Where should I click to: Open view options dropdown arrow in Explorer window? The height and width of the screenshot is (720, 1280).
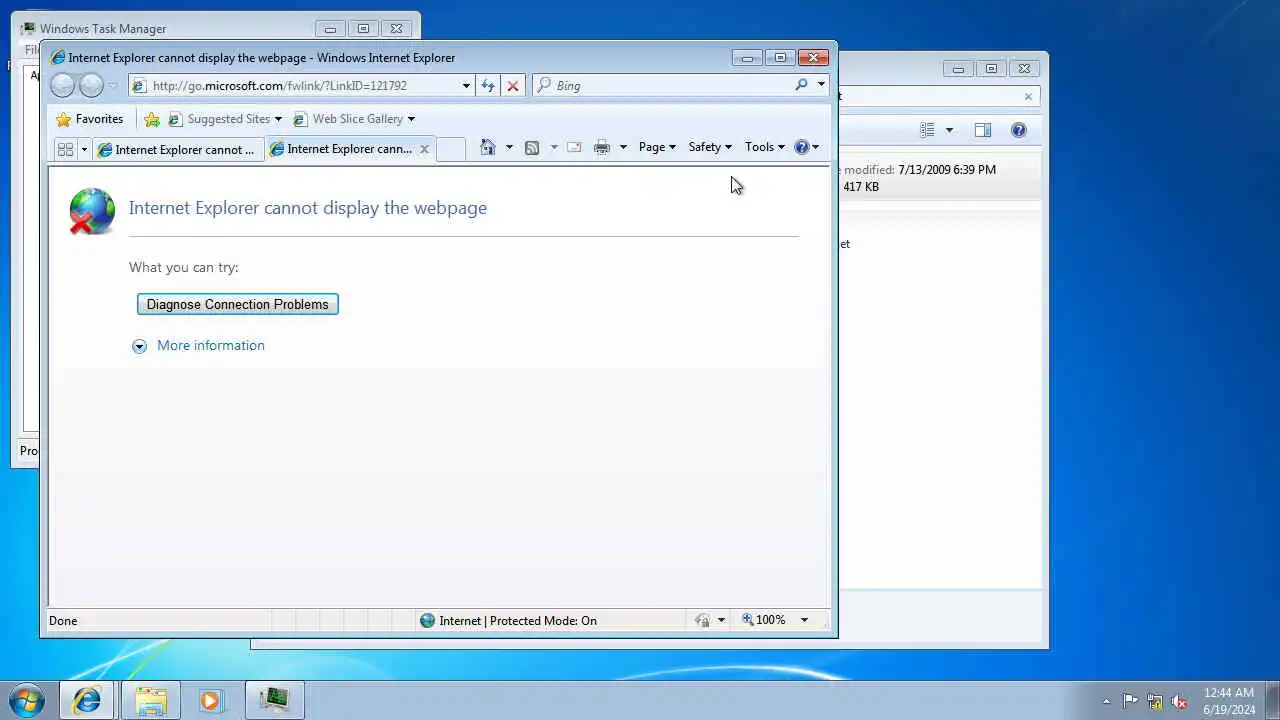click(949, 130)
